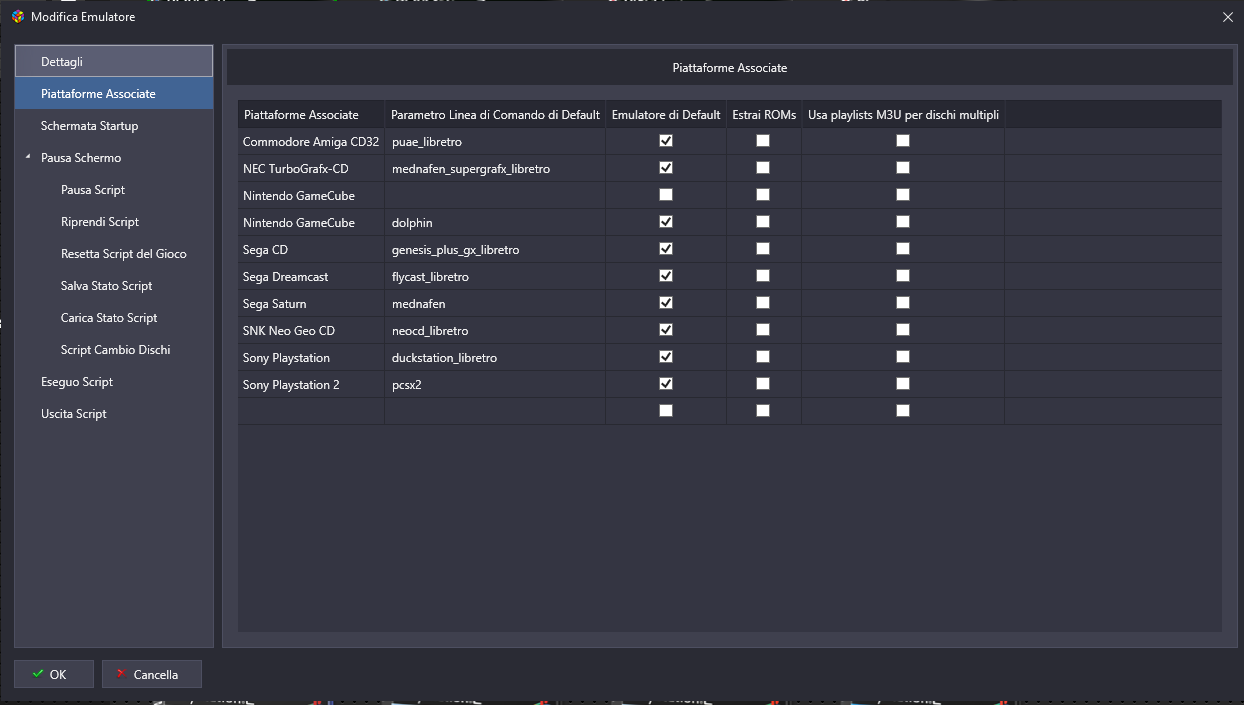Click empty new-row platform cell below Playstation 2
This screenshot has height=705, width=1244.
pos(311,411)
